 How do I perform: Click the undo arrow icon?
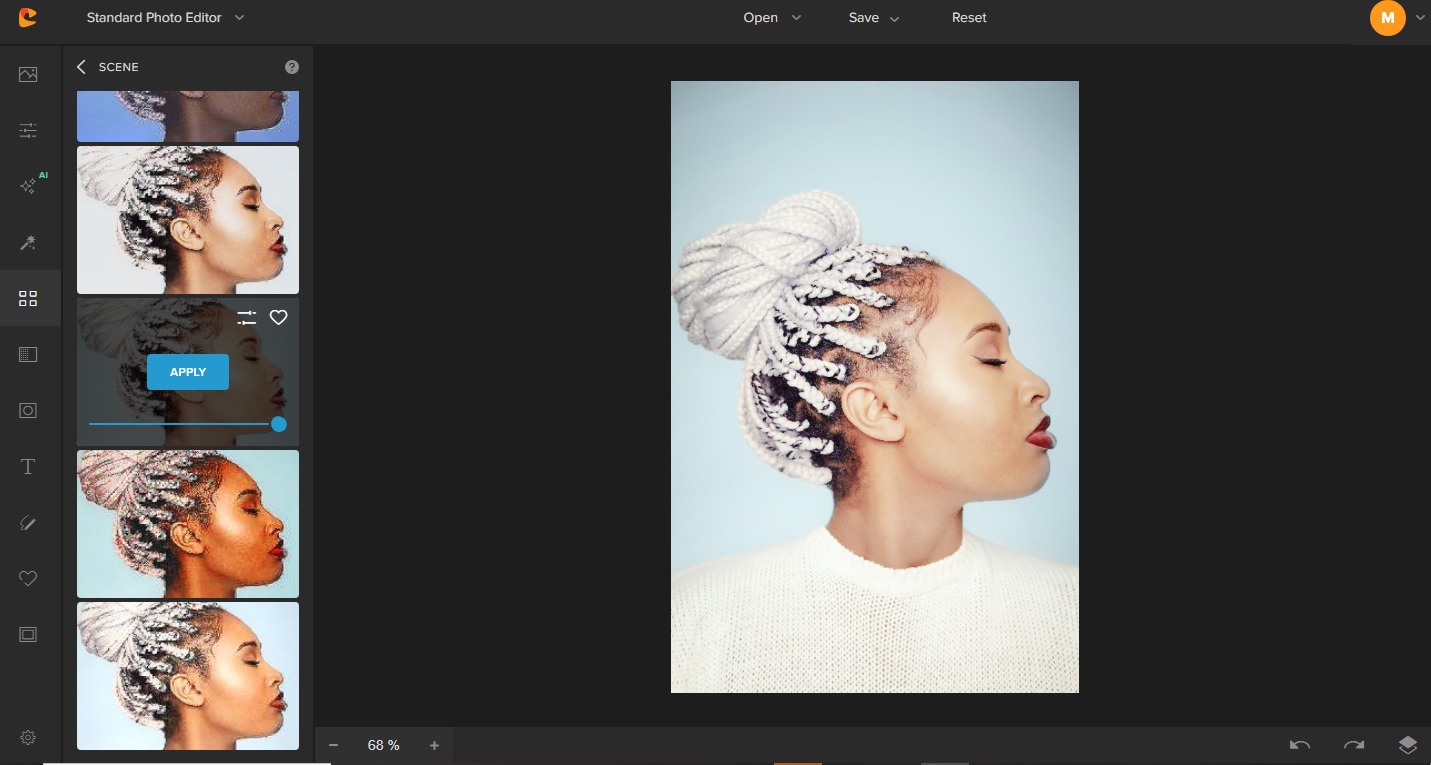click(1300, 745)
